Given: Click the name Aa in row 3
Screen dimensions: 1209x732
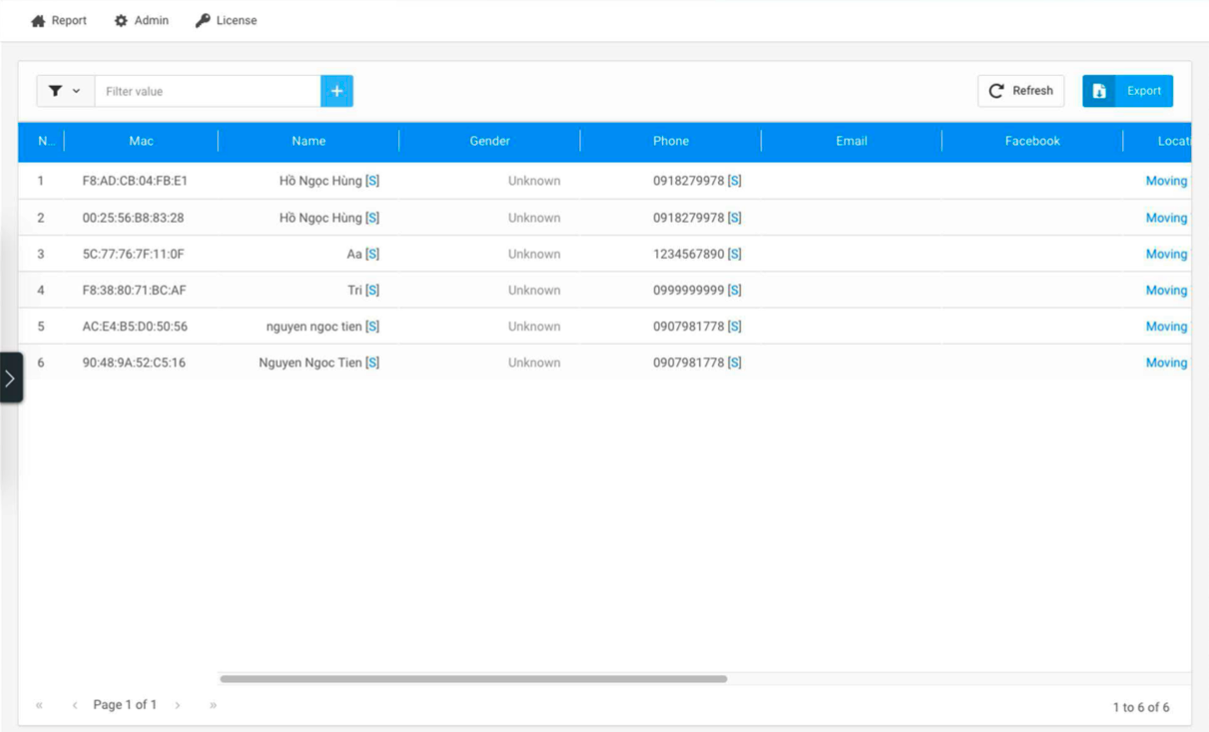Looking at the screenshot, I should pyautogui.click(x=354, y=254).
